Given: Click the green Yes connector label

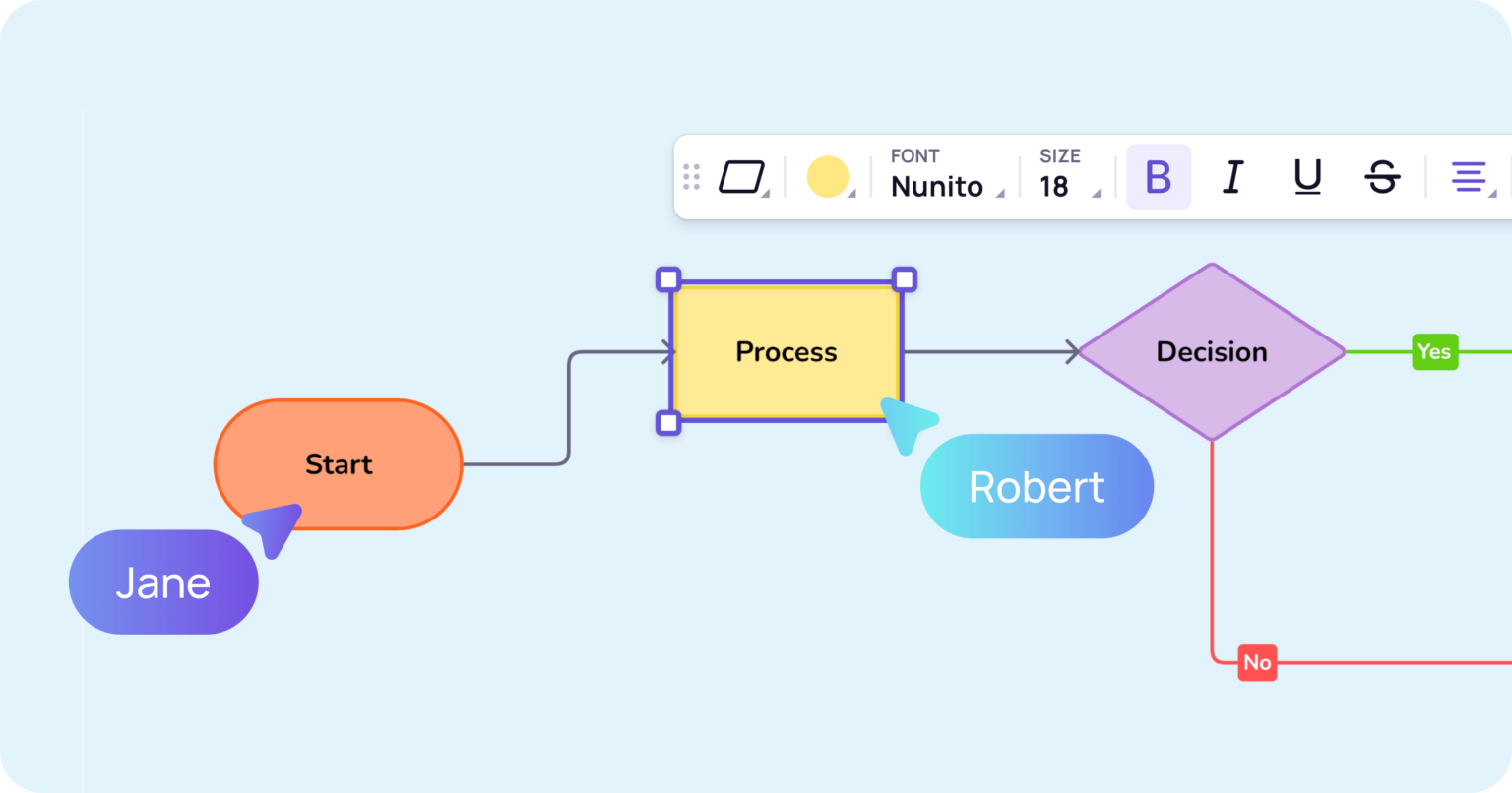Looking at the screenshot, I should pyautogui.click(x=1434, y=351).
